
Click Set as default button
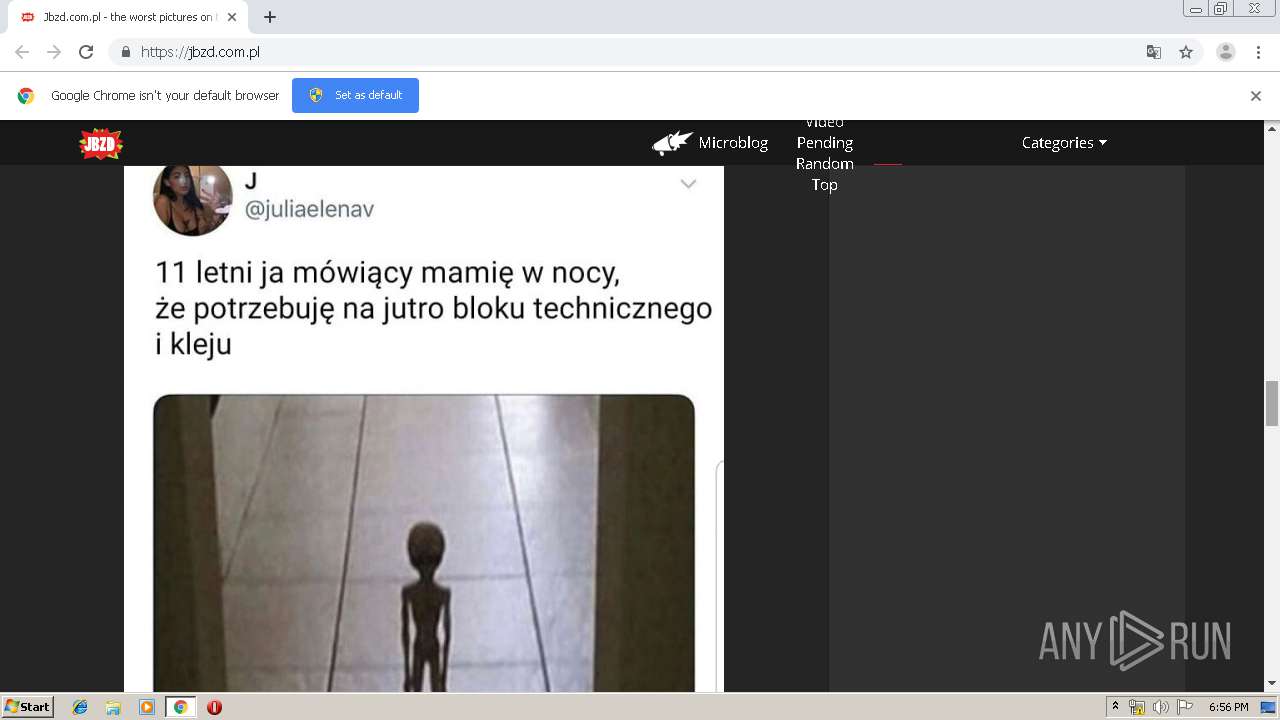[x=355, y=95]
